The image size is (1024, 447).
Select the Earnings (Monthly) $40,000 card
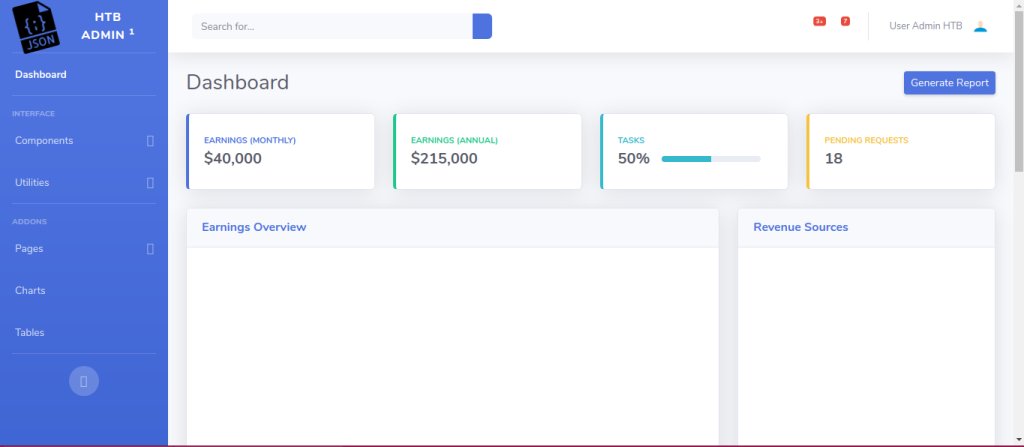(281, 151)
